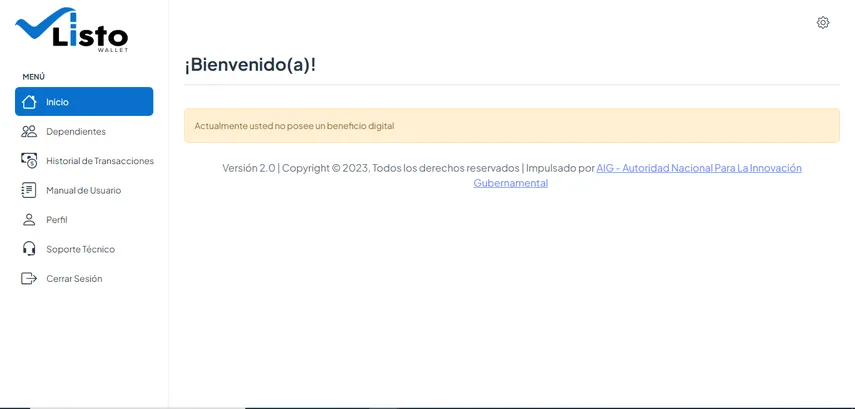Click the ¡Bienvenido(a)! heading

250,65
